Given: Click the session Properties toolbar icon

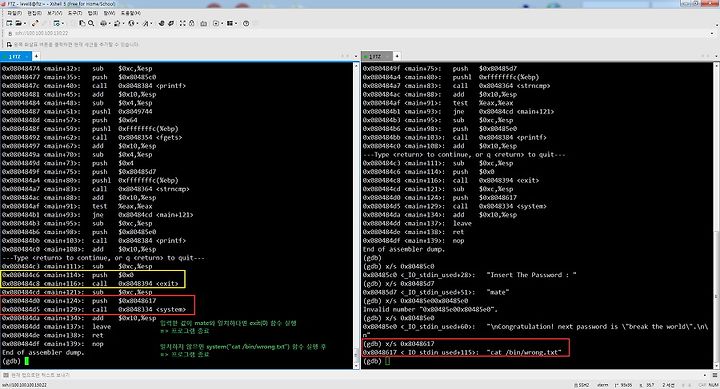Looking at the screenshot, I should pyautogui.click(x=56, y=23).
